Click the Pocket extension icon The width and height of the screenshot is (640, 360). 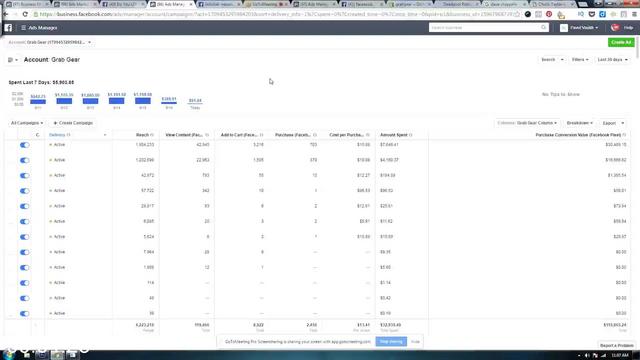[591, 14]
